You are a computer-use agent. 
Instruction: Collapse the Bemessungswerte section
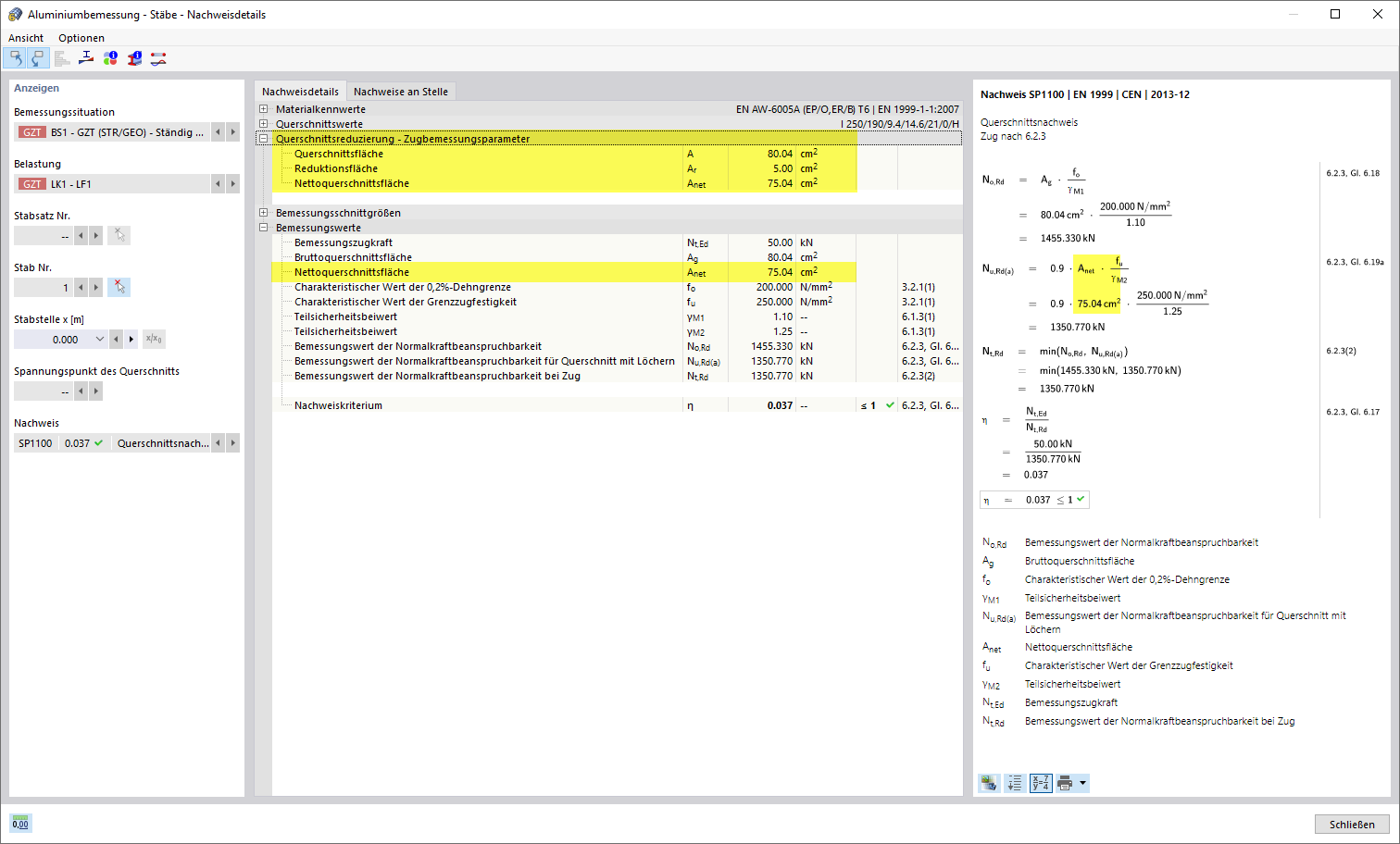tap(264, 228)
